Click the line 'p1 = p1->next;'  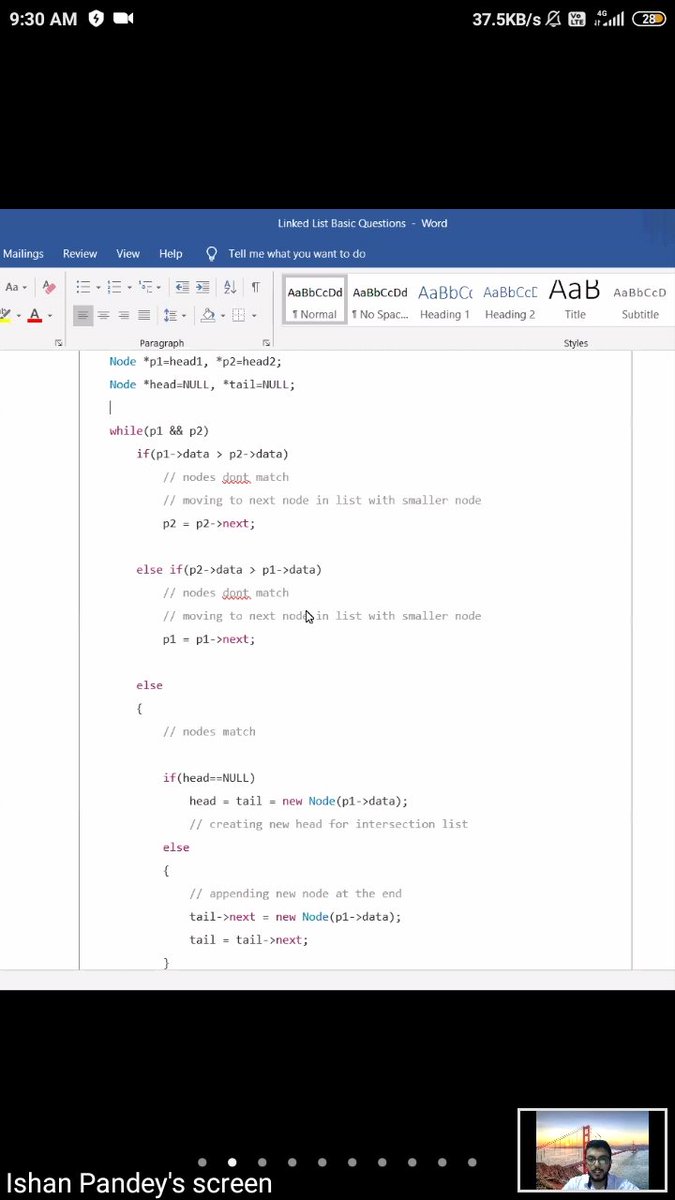tap(209, 639)
